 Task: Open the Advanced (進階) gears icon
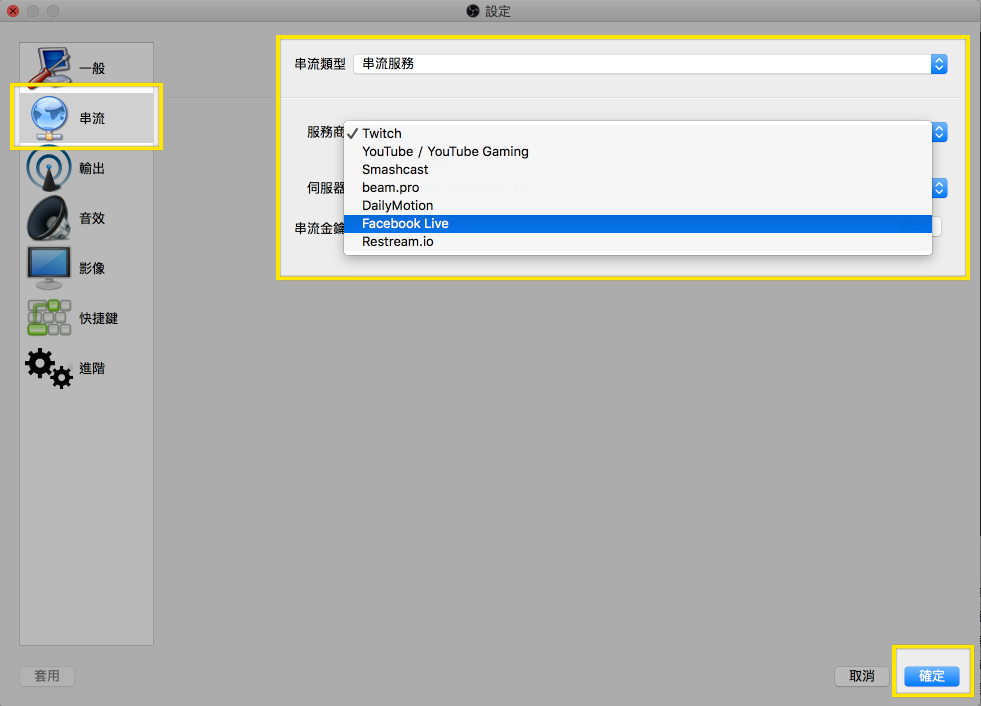pos(49,368)
